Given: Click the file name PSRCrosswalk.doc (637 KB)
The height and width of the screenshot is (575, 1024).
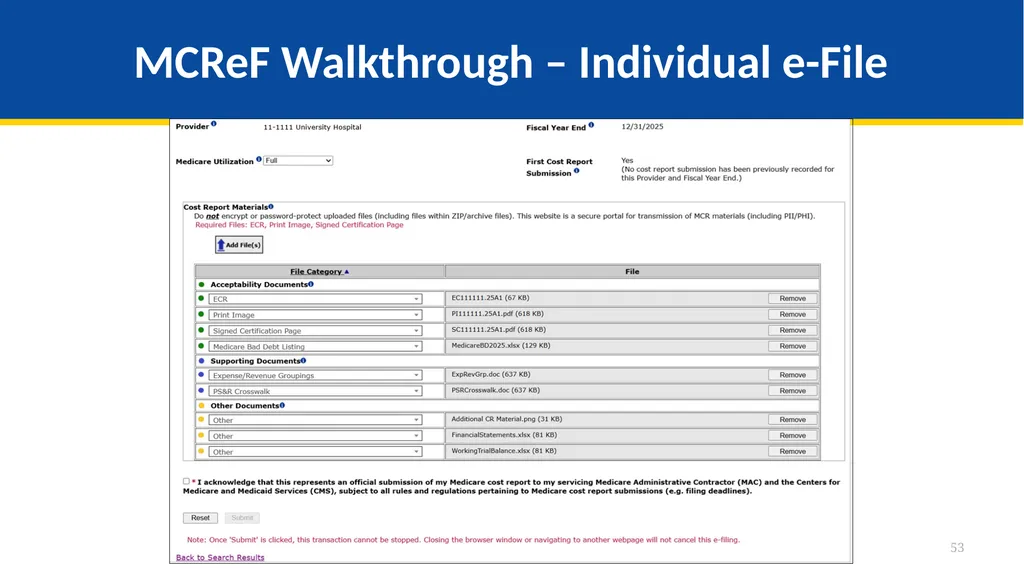Looking at the screenshot, I should tap(496, 390).
